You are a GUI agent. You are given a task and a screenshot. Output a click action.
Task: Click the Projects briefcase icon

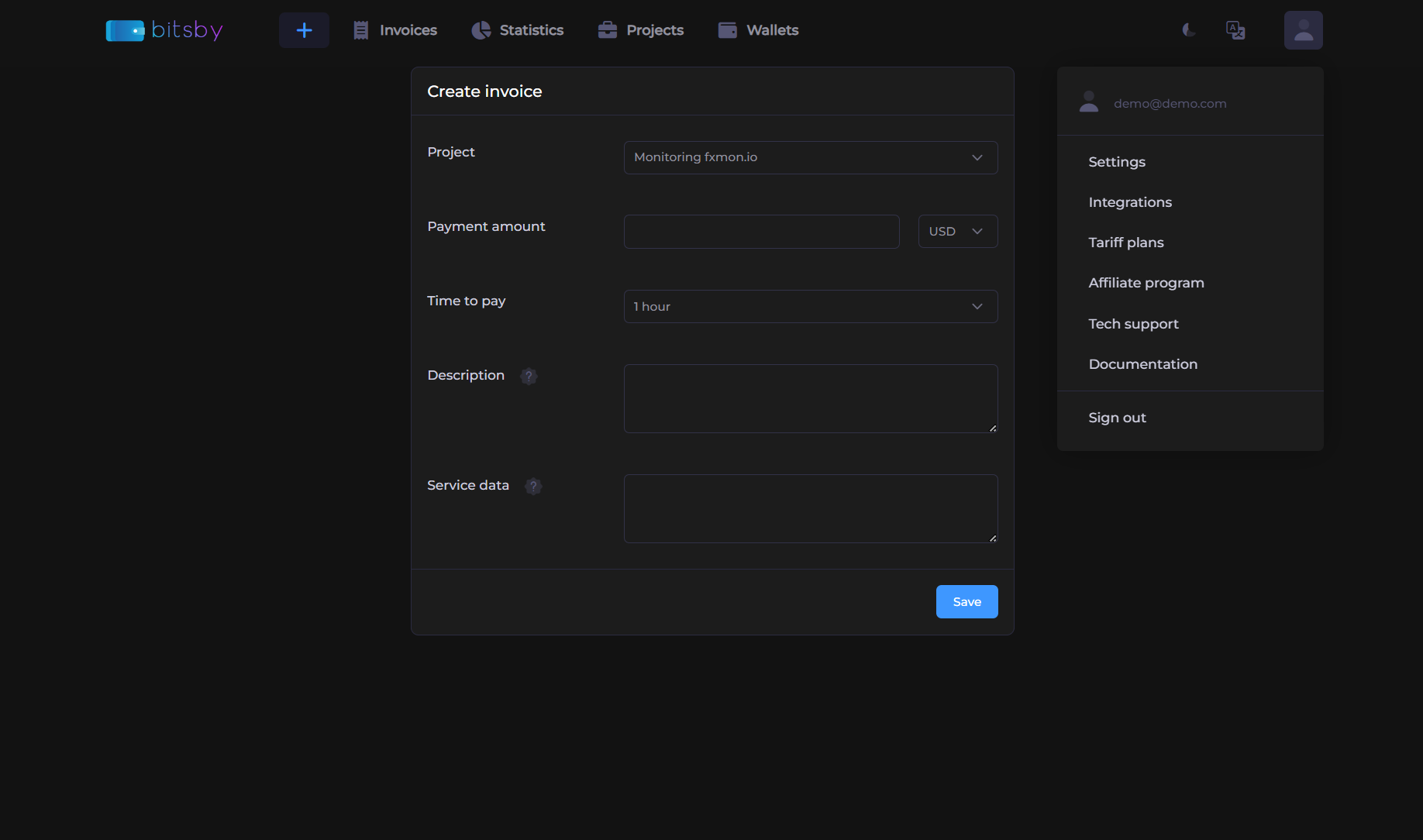pos(608,30)
